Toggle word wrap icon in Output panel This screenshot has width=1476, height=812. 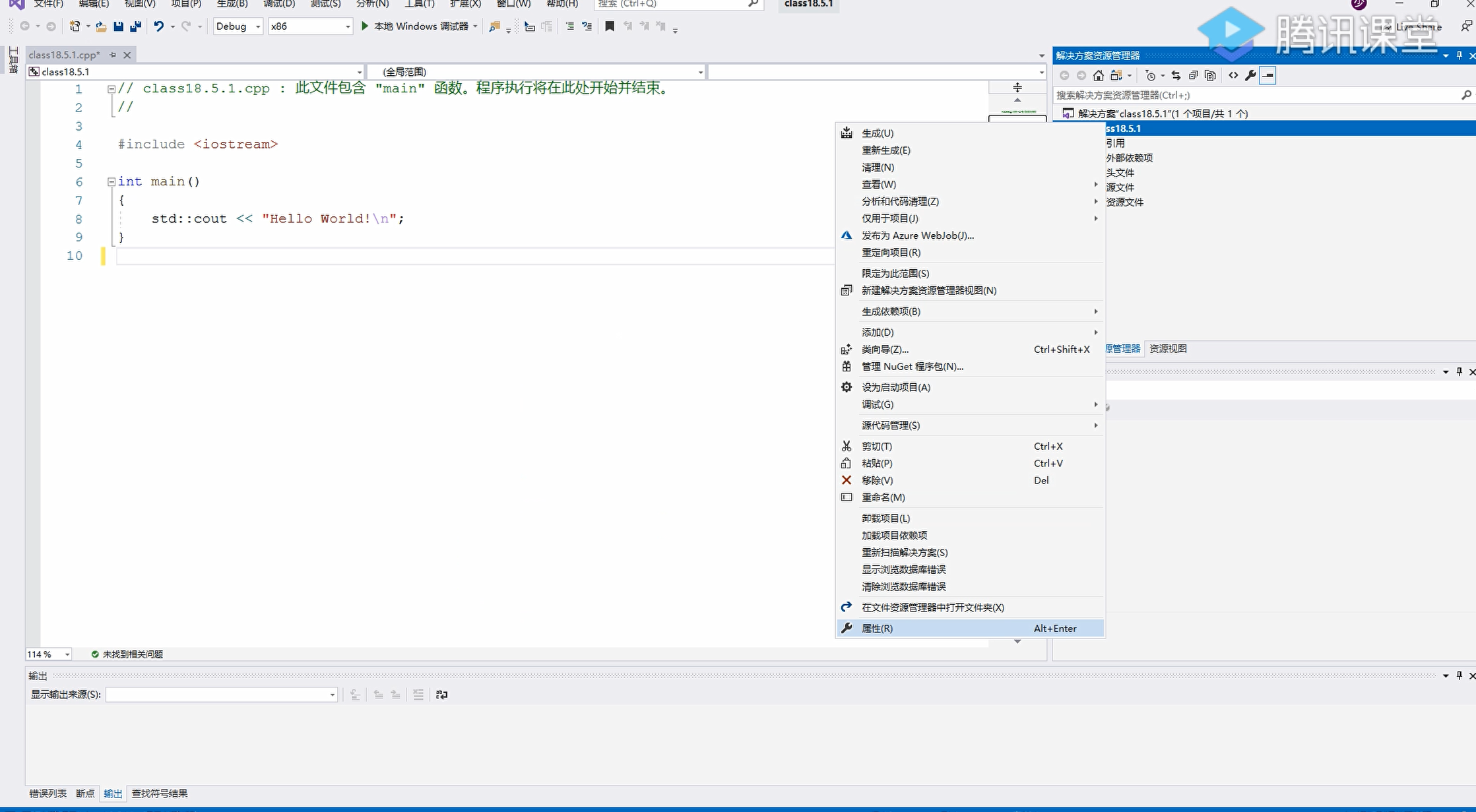point(441,695)
